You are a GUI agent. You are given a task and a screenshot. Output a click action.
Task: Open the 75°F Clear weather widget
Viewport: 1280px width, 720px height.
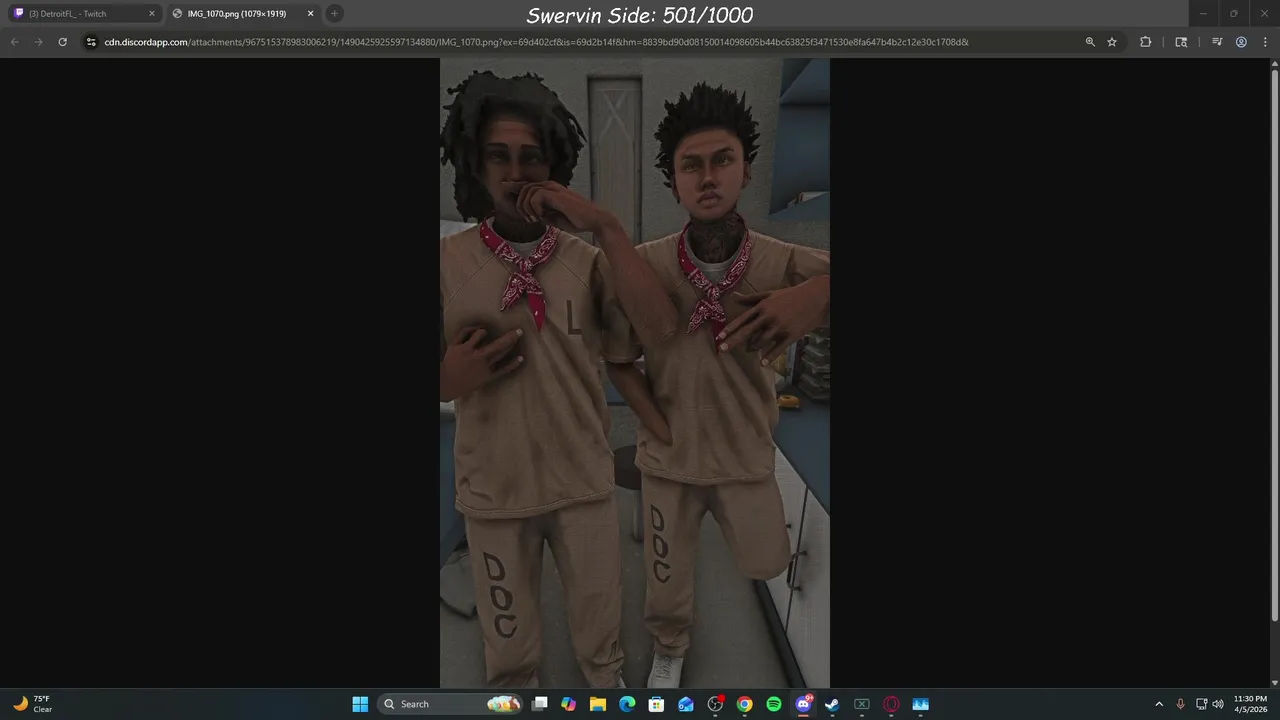click(x=32, y=704)
